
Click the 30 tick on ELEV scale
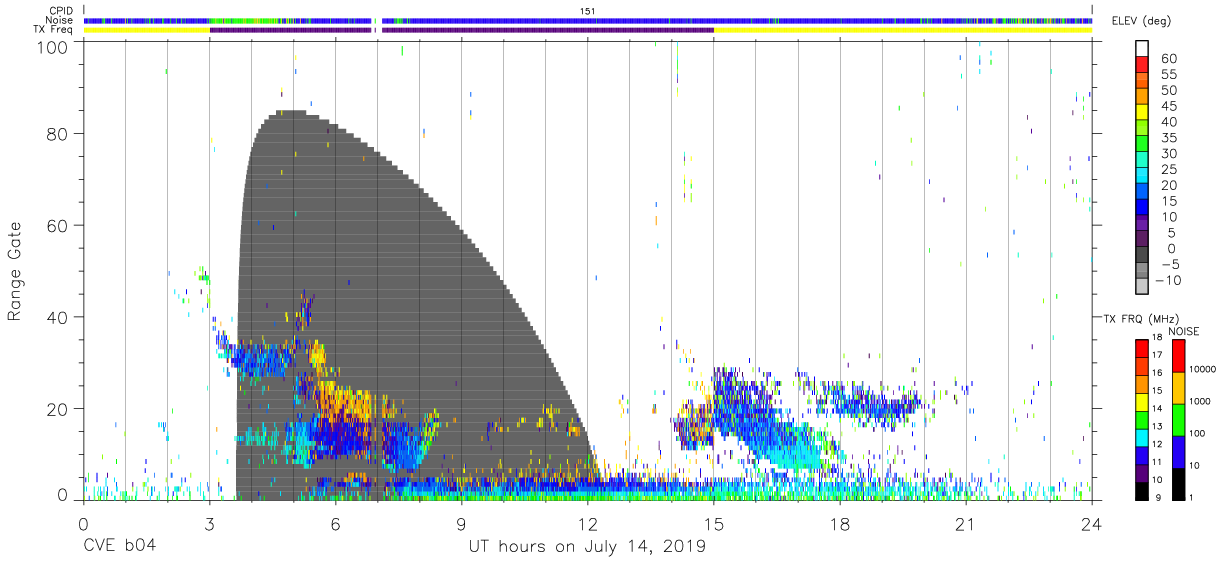1168,154
